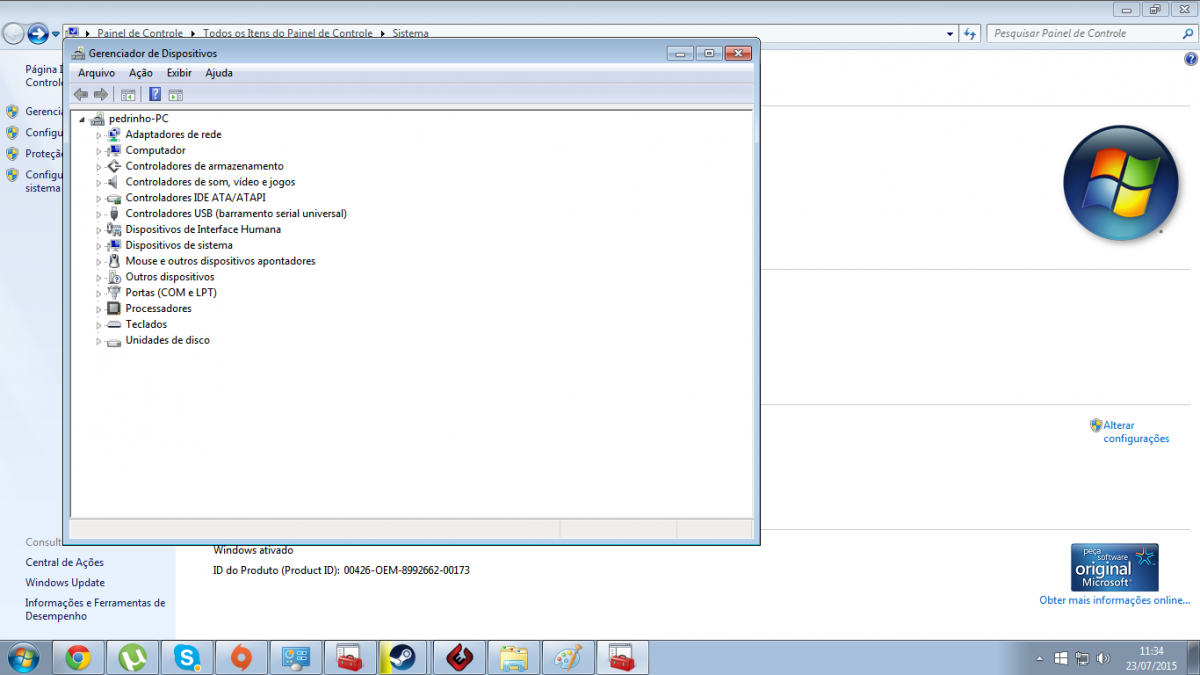Select the Mouse e outros dispositivos apontadores label
The height and width of the screenshot is (675, 1200).
click(220, 261)
